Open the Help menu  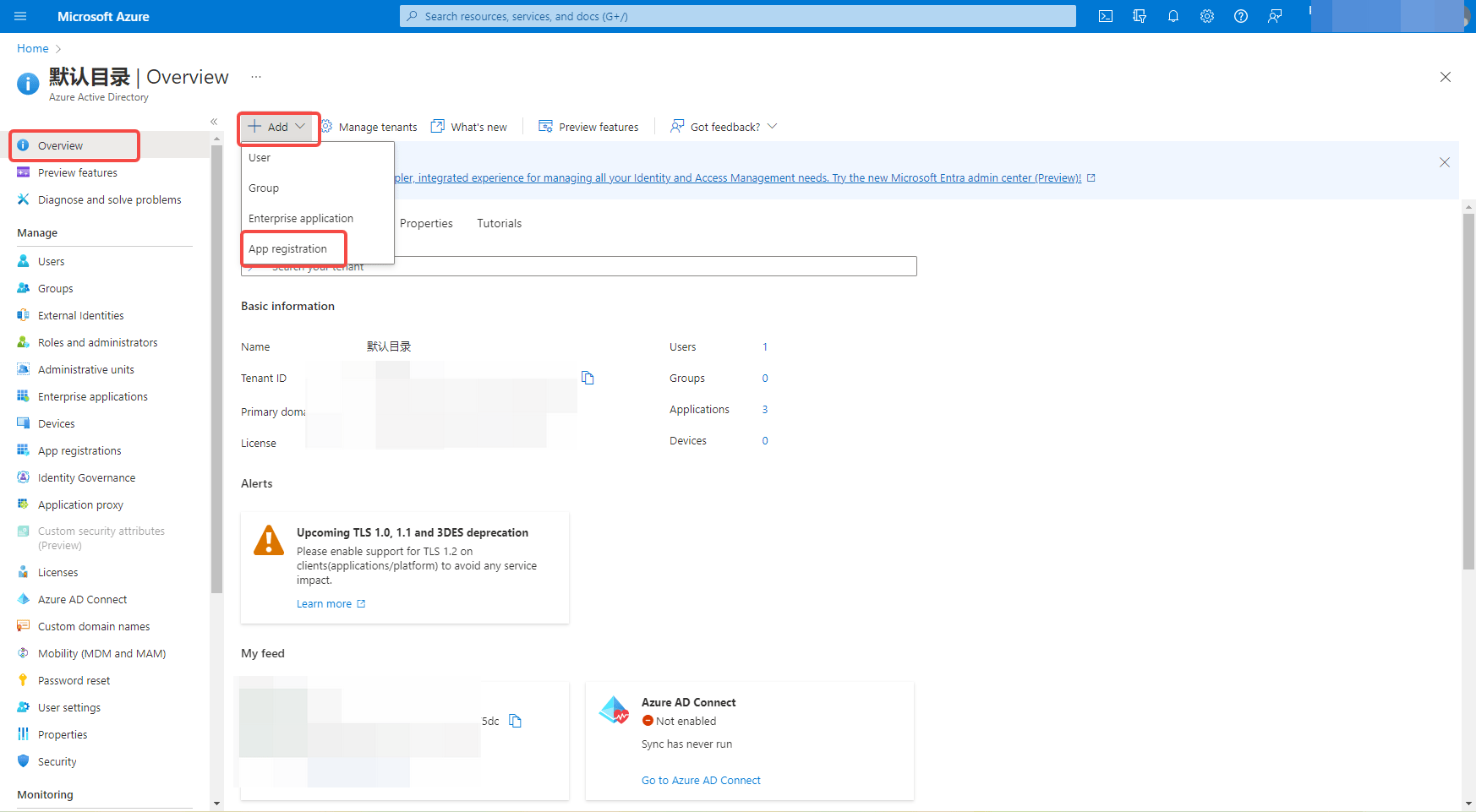1241,15
